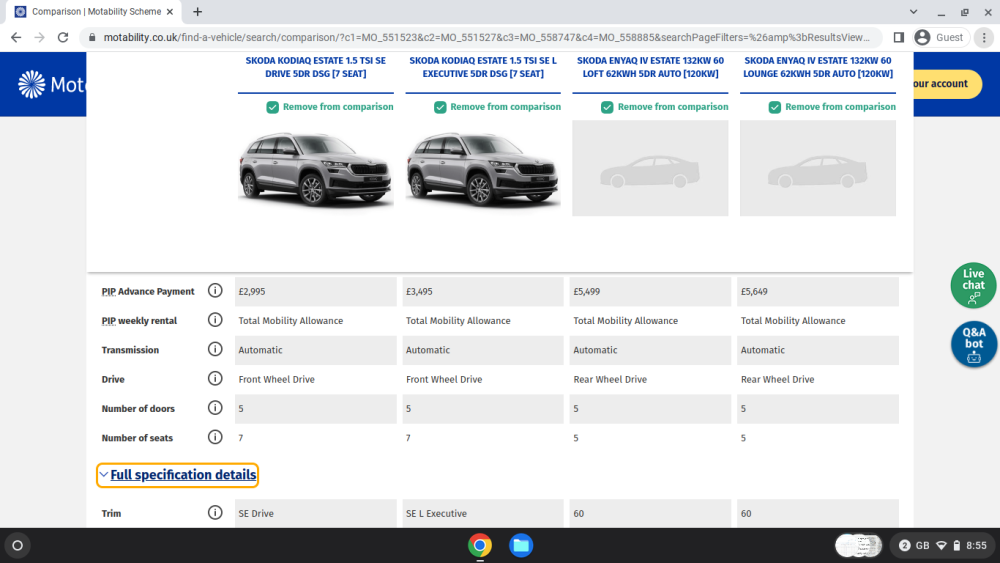This screenshot has height=563, width=1000.
Task: Click the PIP Advance Payment label
Action: tap(147, 291)
